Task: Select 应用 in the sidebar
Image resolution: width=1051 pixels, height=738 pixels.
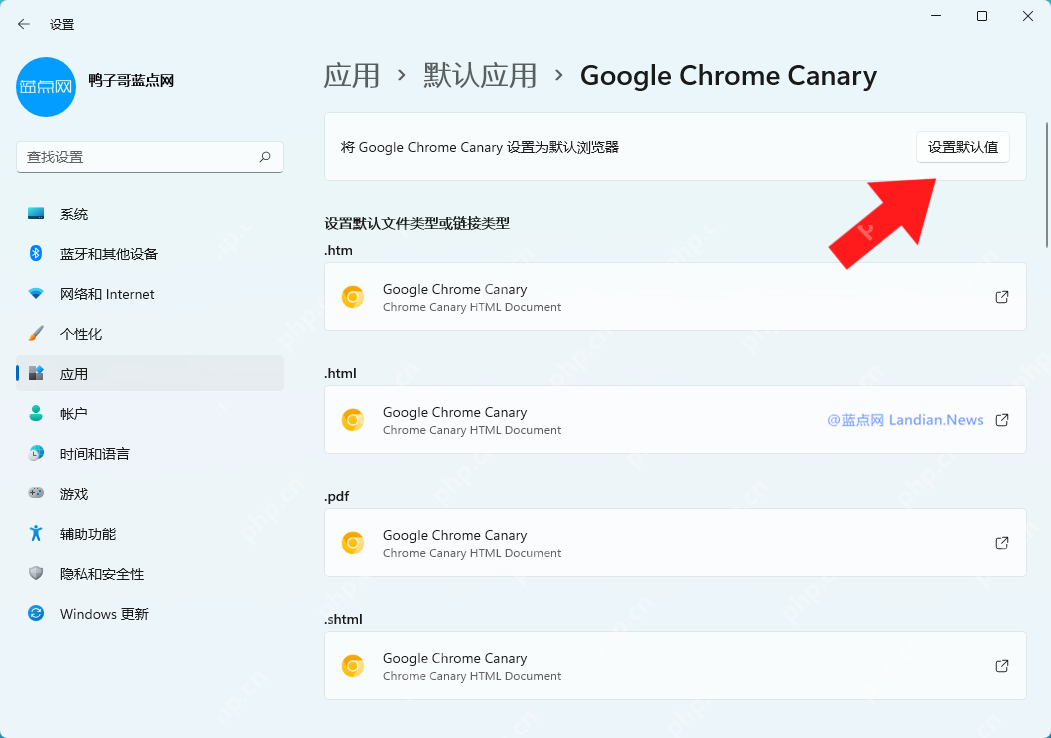Action: 149,373
